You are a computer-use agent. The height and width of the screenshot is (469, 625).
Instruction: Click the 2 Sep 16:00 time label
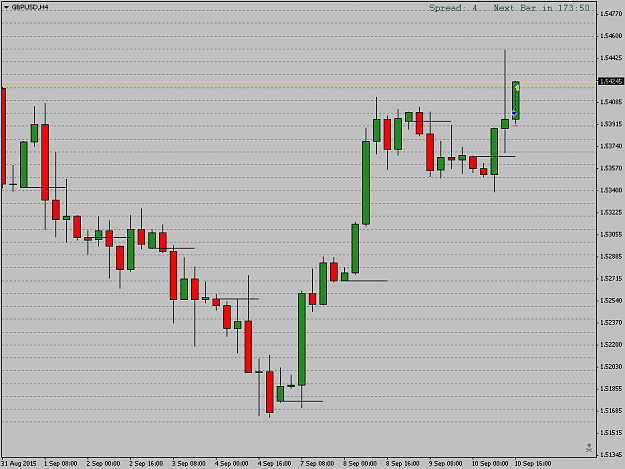(146, 463)
